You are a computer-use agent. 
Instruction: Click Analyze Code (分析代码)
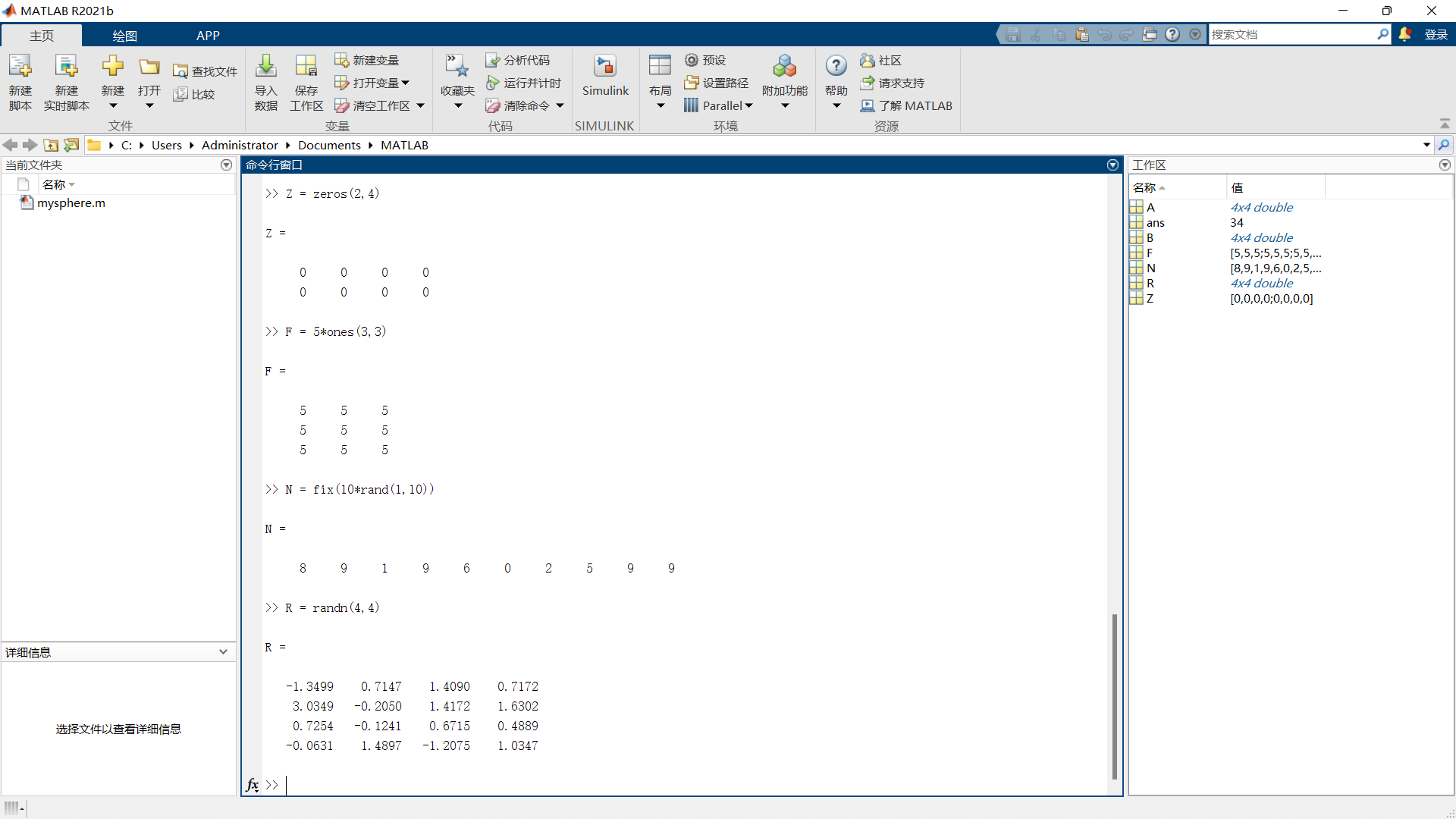[x=518, y=60]
